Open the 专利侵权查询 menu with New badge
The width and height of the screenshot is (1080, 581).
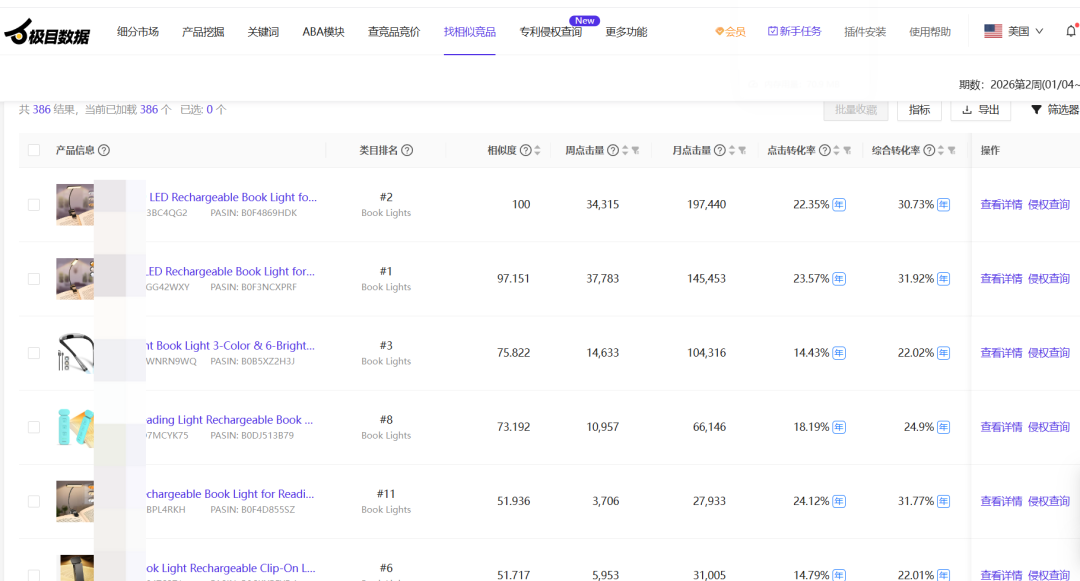pos(552,31)
